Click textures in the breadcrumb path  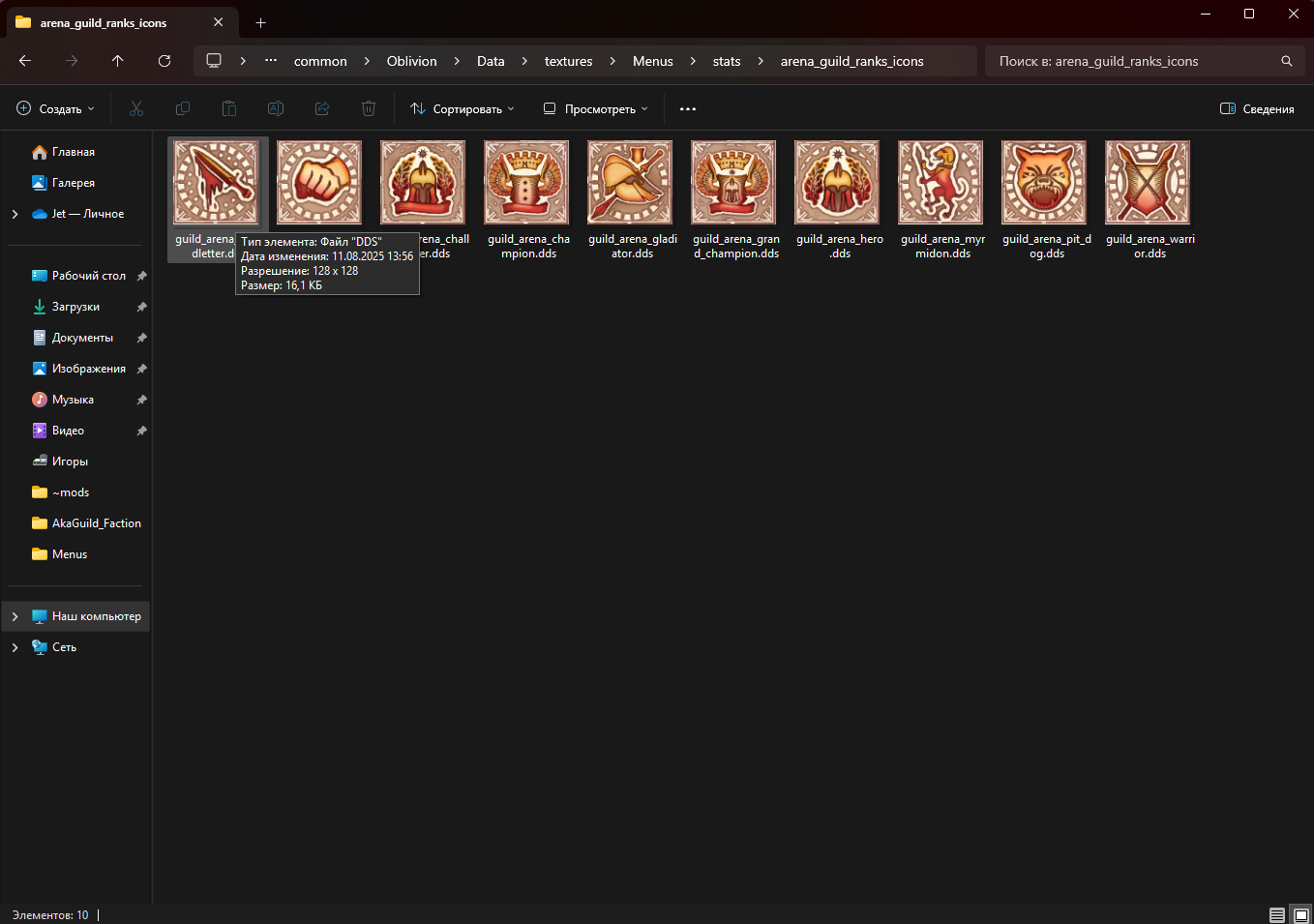569,61
